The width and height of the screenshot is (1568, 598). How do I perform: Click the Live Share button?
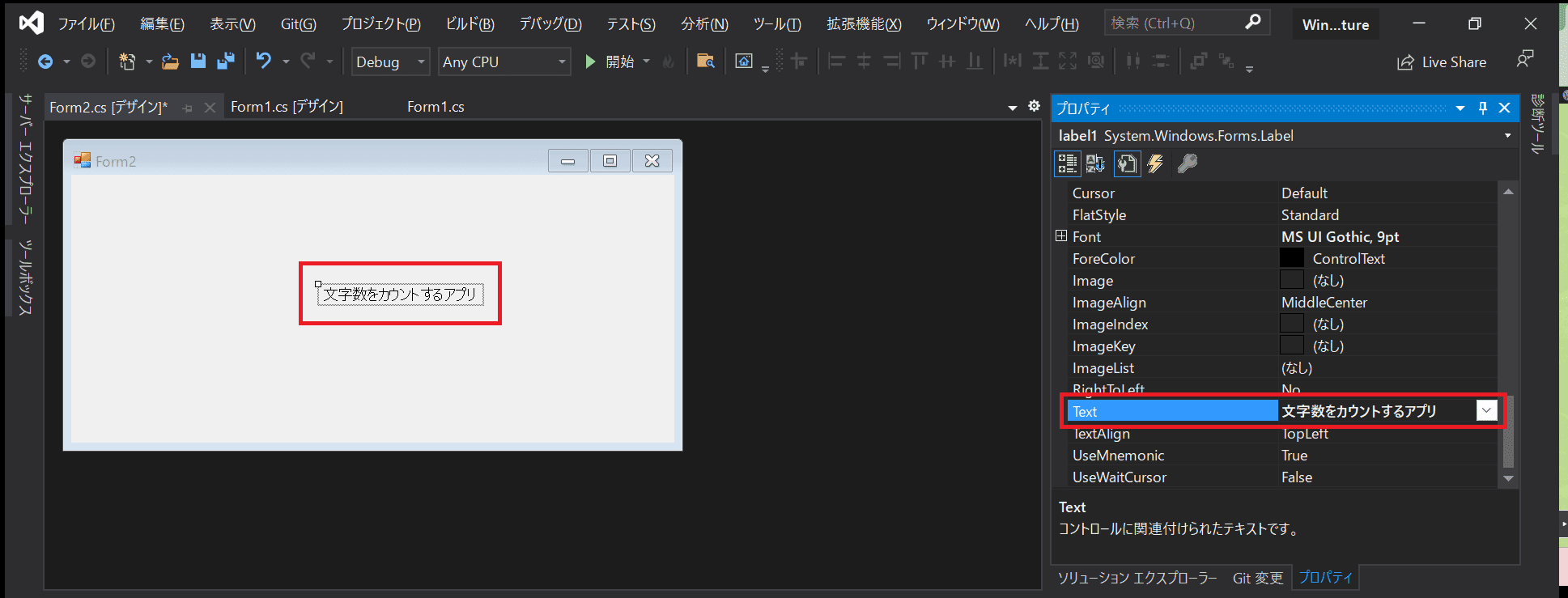(1442, 62)
